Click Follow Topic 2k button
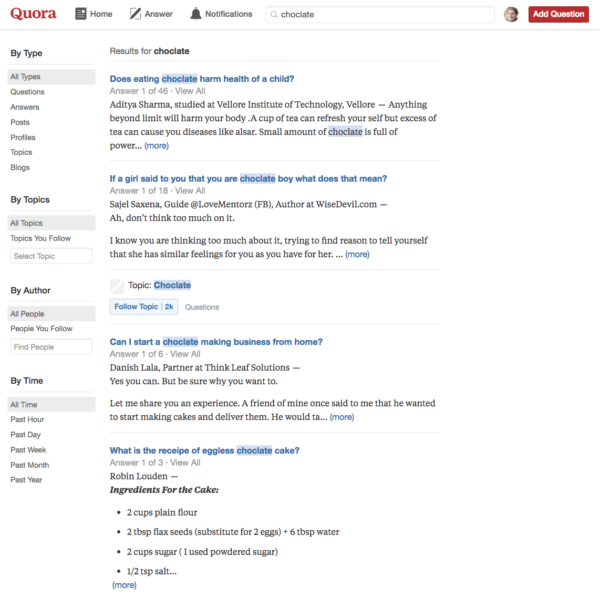600x599 pixels. coord(144,307)
